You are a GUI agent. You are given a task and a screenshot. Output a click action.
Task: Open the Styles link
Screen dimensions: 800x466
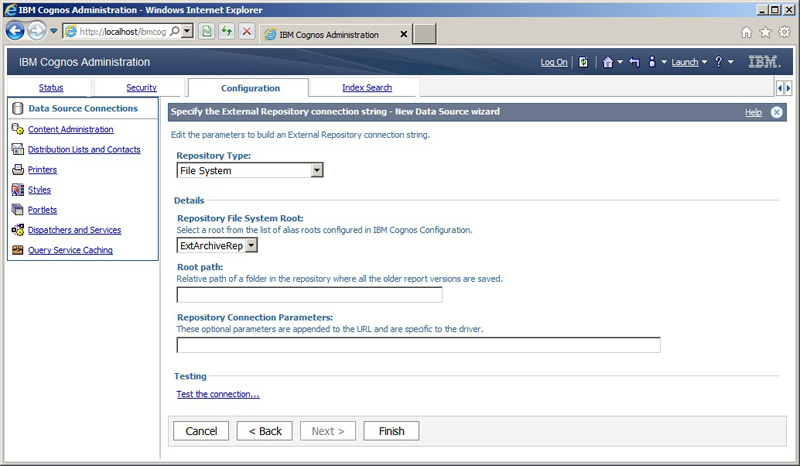click(39, 190)
